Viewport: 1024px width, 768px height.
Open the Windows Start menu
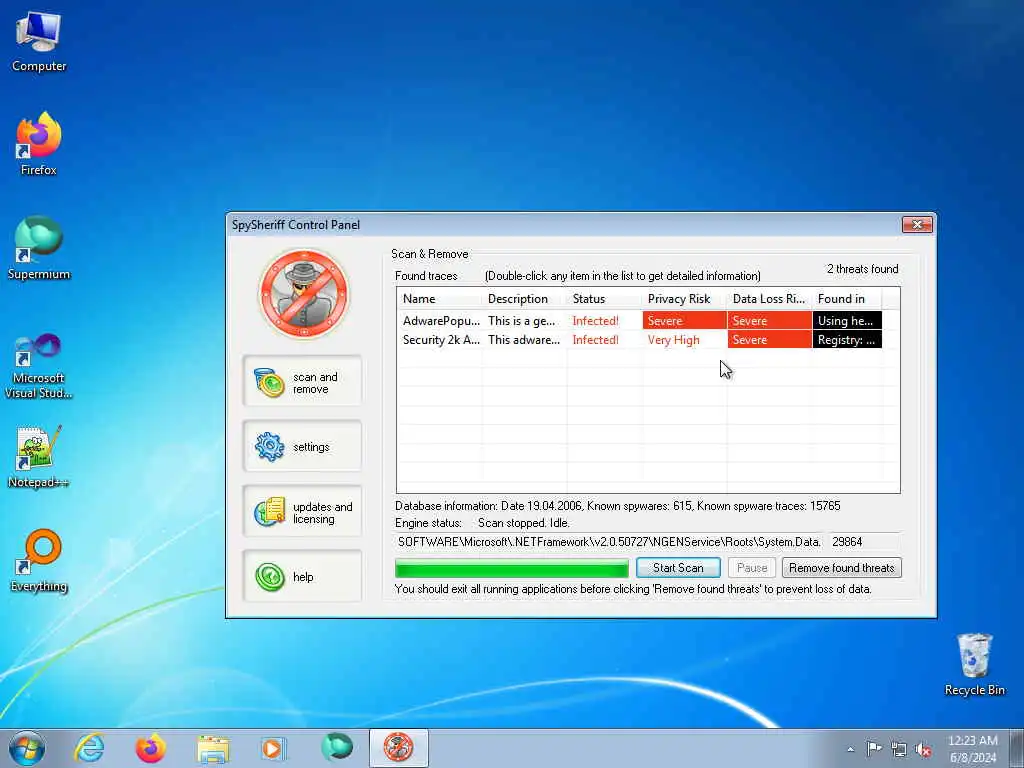(x=27, y=748)
